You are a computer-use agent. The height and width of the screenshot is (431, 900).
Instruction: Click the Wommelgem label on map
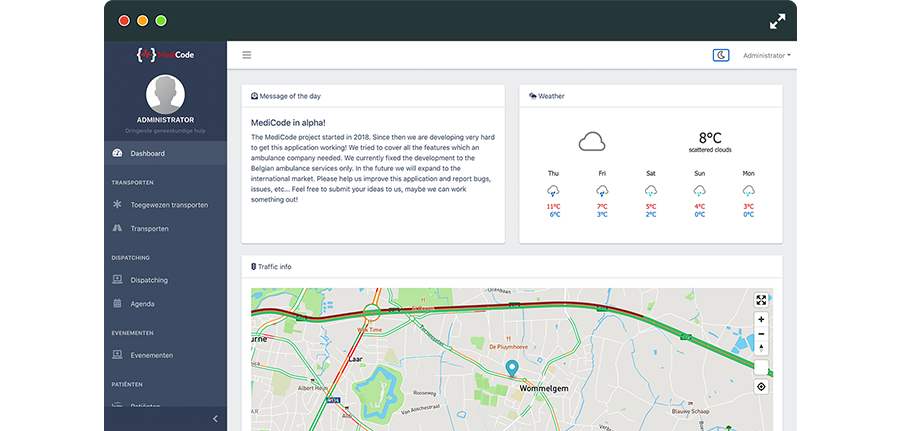[x=544, y=389]
